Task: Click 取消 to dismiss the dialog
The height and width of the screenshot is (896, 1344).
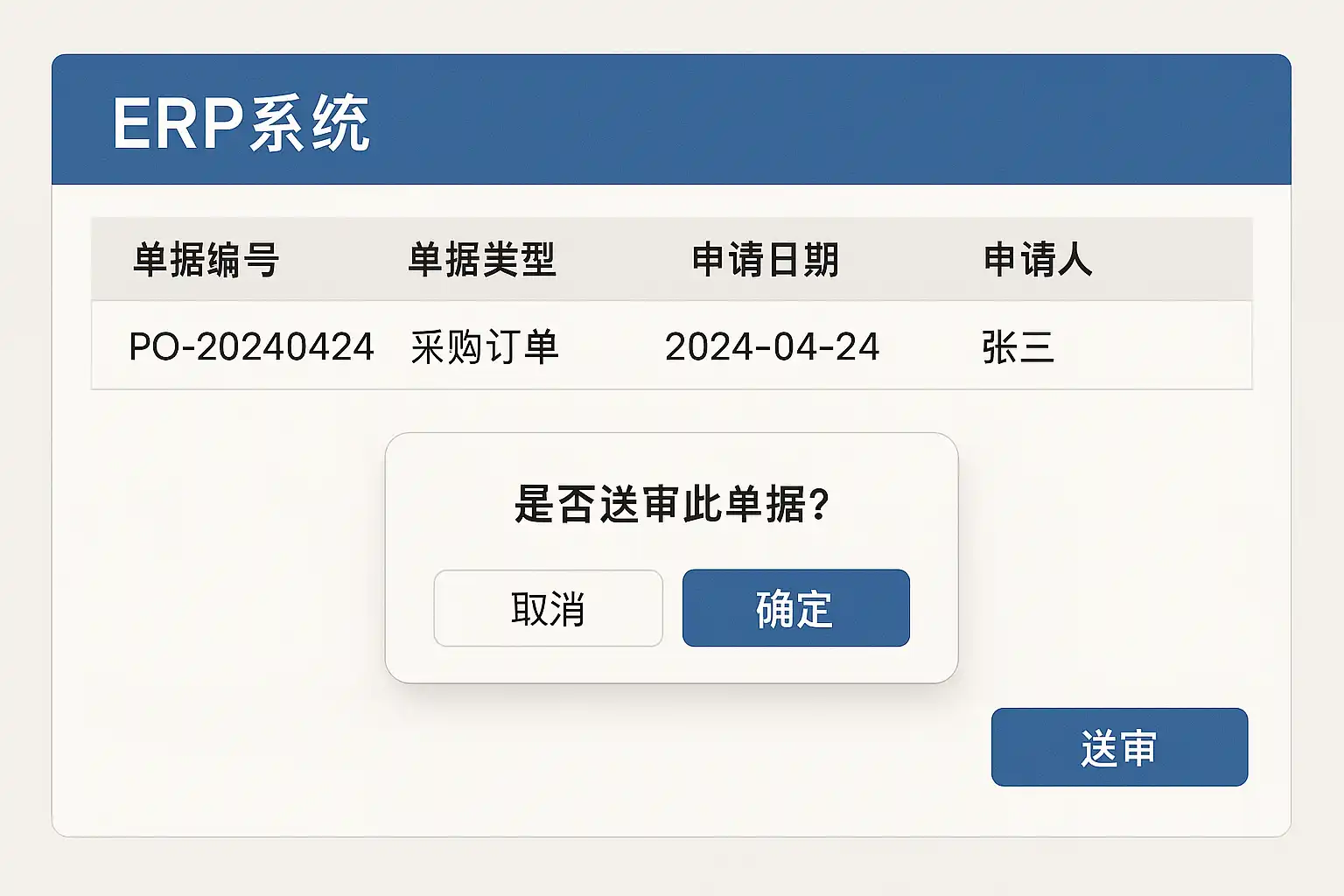Action: point(548,608)
